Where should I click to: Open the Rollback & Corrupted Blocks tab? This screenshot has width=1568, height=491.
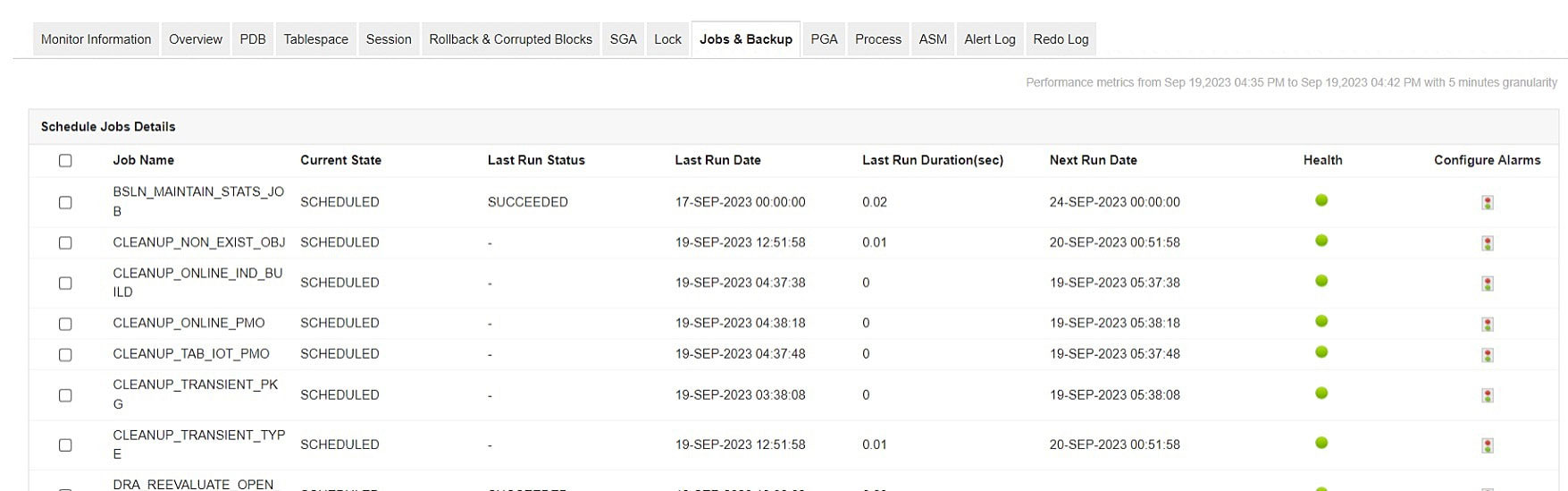pos(510,39)
